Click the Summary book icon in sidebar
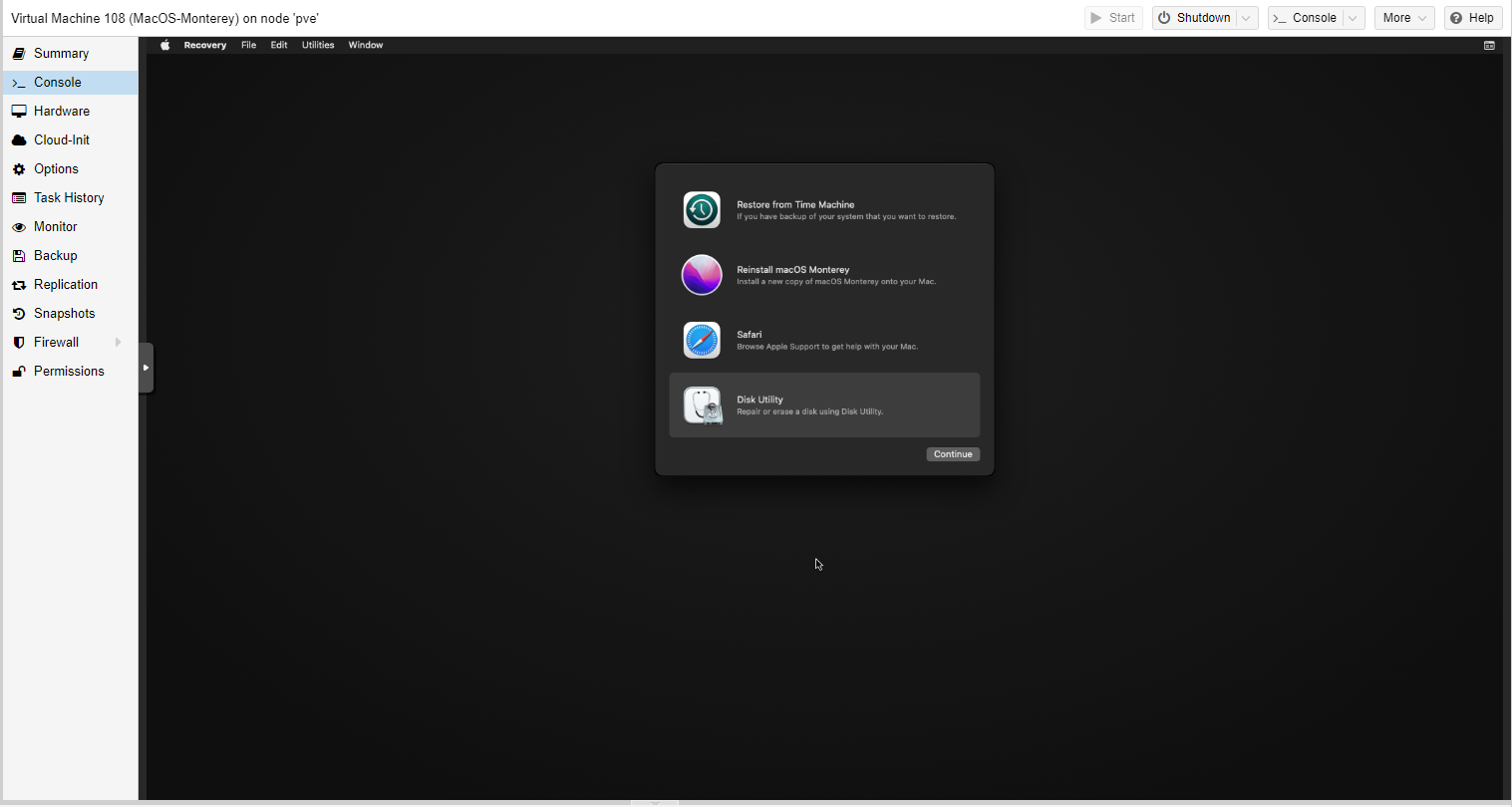The width and height of the screenshot is (1512, 807). tap(19, 54)
